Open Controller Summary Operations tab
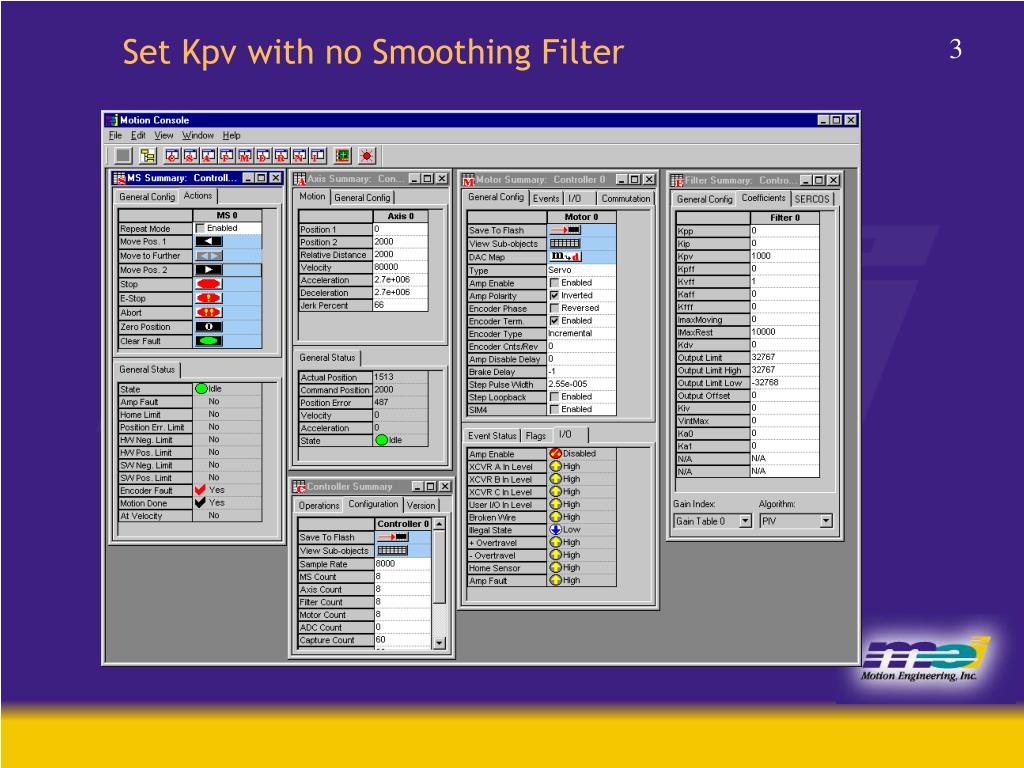This screenshot has height=768, width=1024. click(x=319, y=505)
